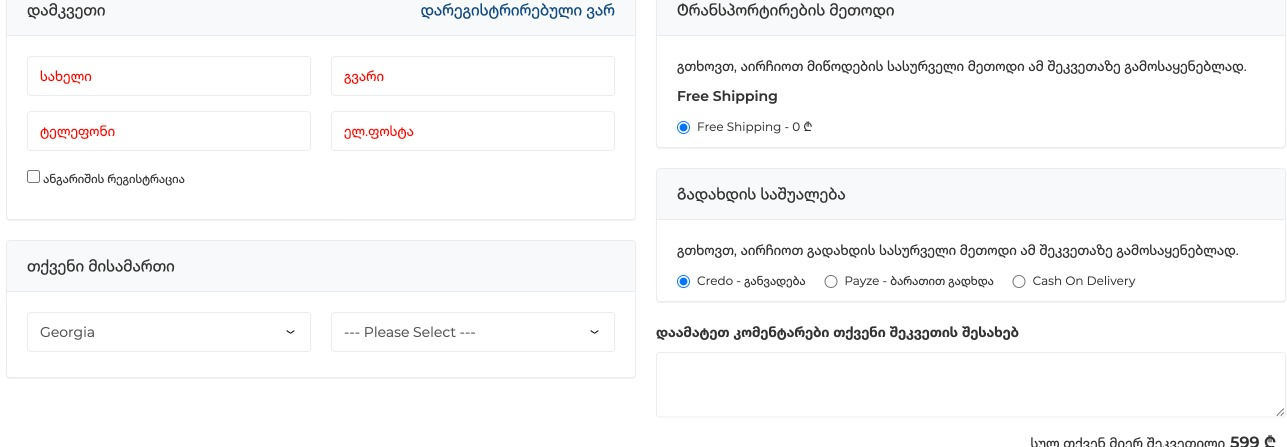Click the comment box resize handle

tap(1280, 411)
